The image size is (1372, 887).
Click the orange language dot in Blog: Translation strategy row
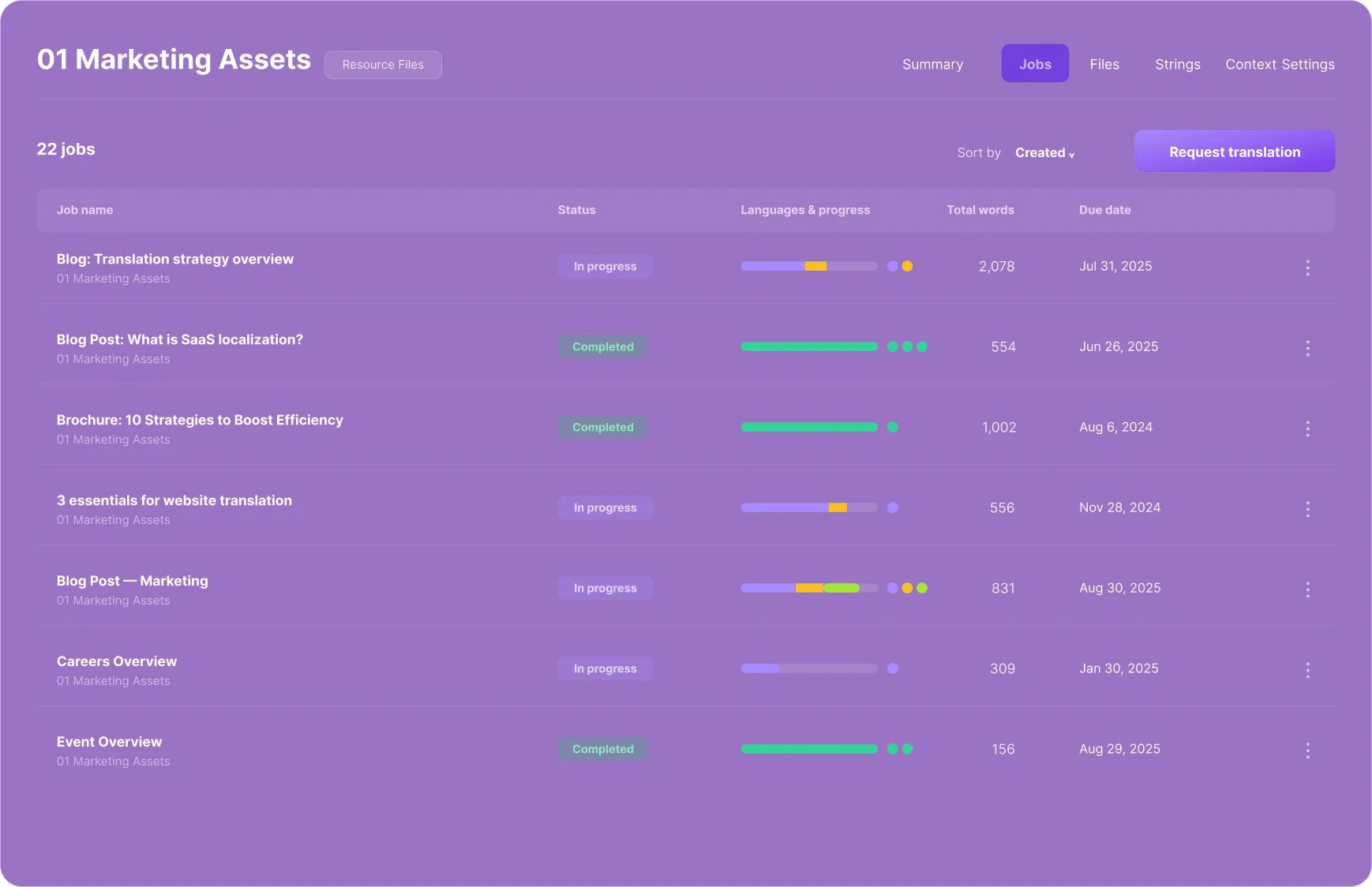(907, 266)
